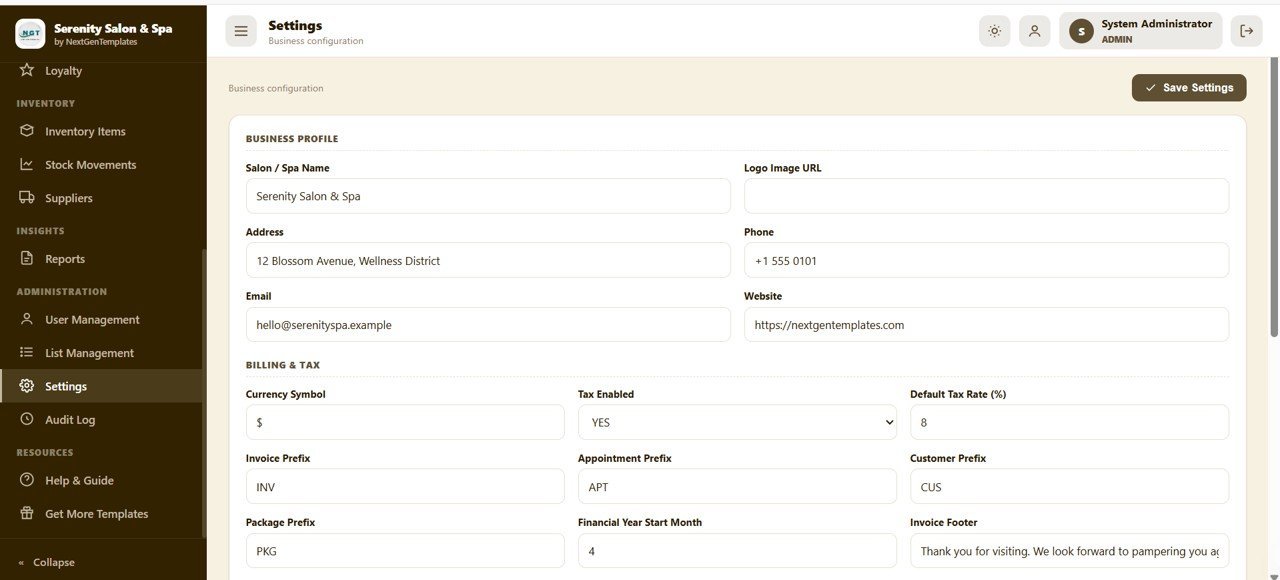Click the Default Tax Rate field
This screenshot has height=580, width=1280.
1069,422
